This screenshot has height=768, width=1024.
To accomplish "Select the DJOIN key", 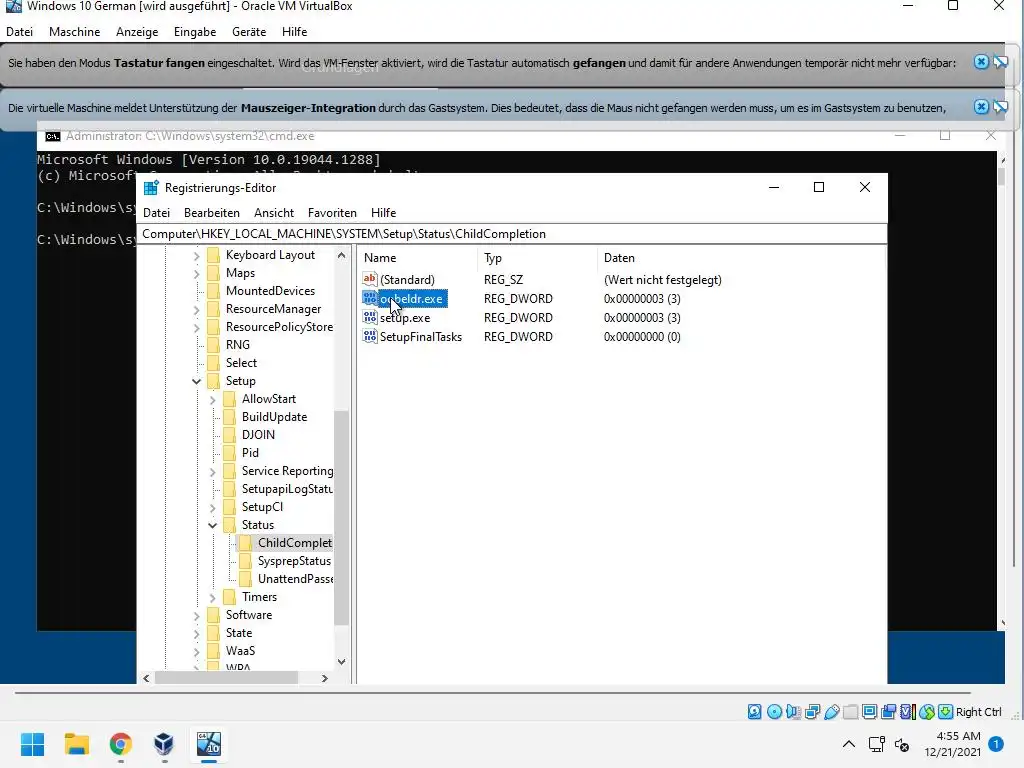I will (258, 435).
